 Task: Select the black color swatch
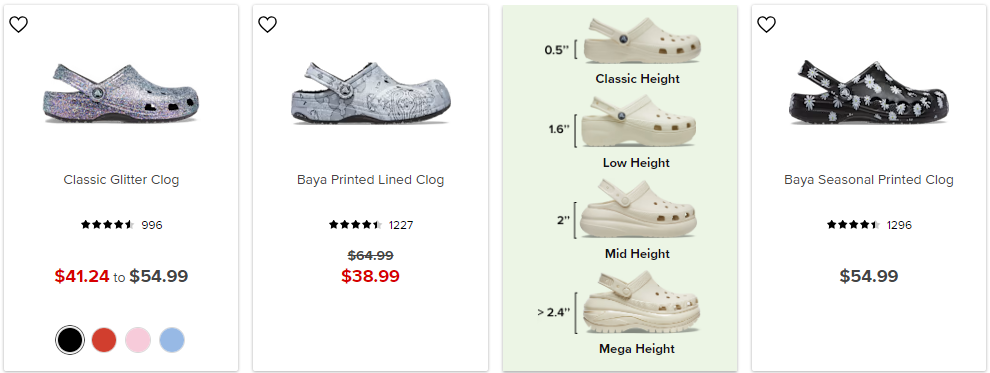69,340
